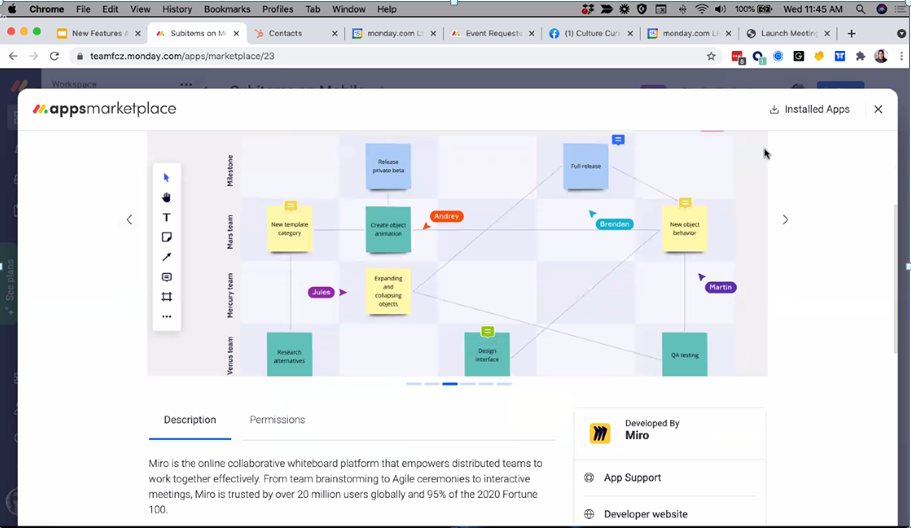Screen dimensions: 911x528
Task: Open the Developer website link
Action: (x=645, y=514)
